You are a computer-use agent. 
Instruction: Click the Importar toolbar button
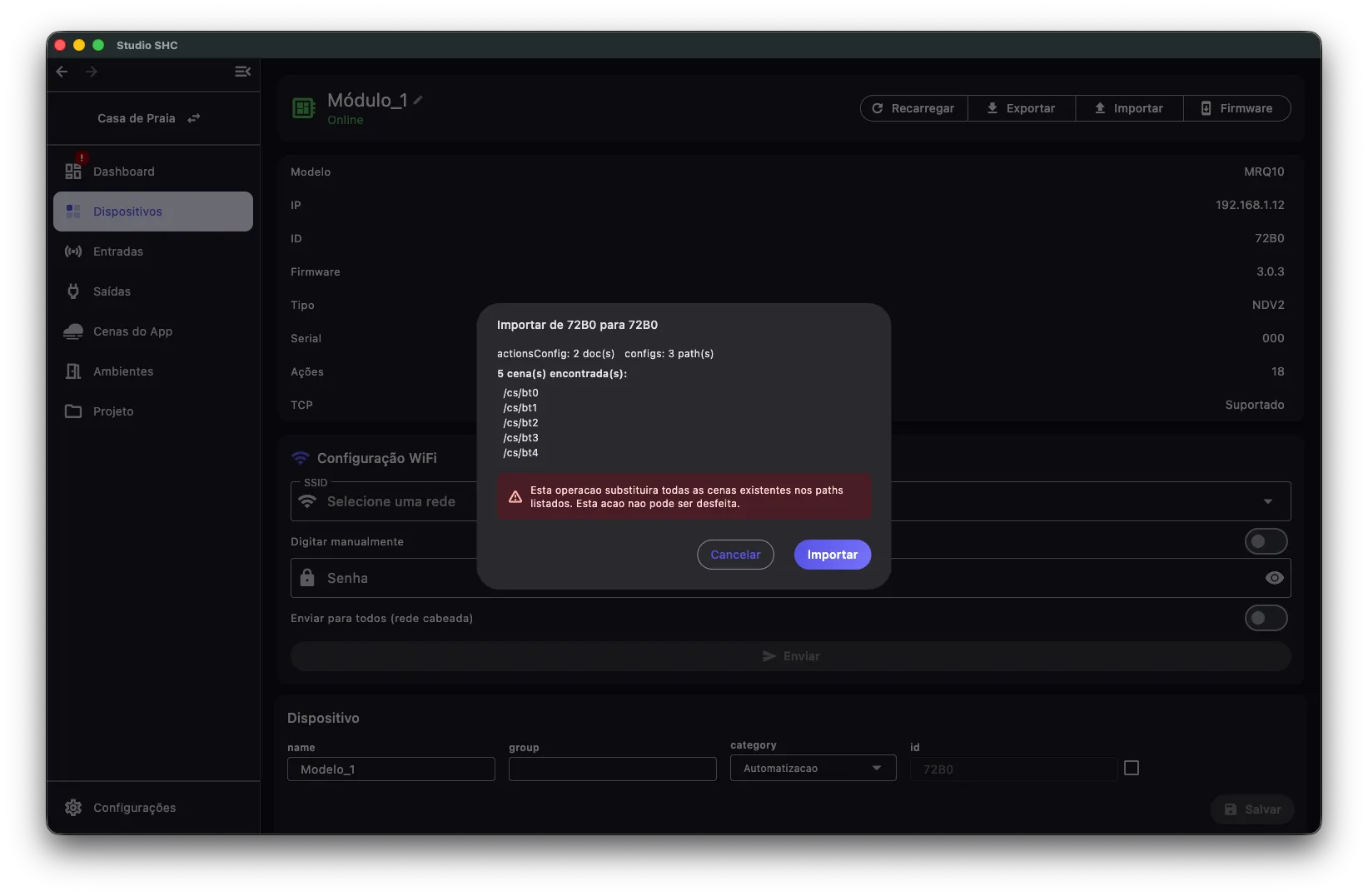pos(1129,108)
